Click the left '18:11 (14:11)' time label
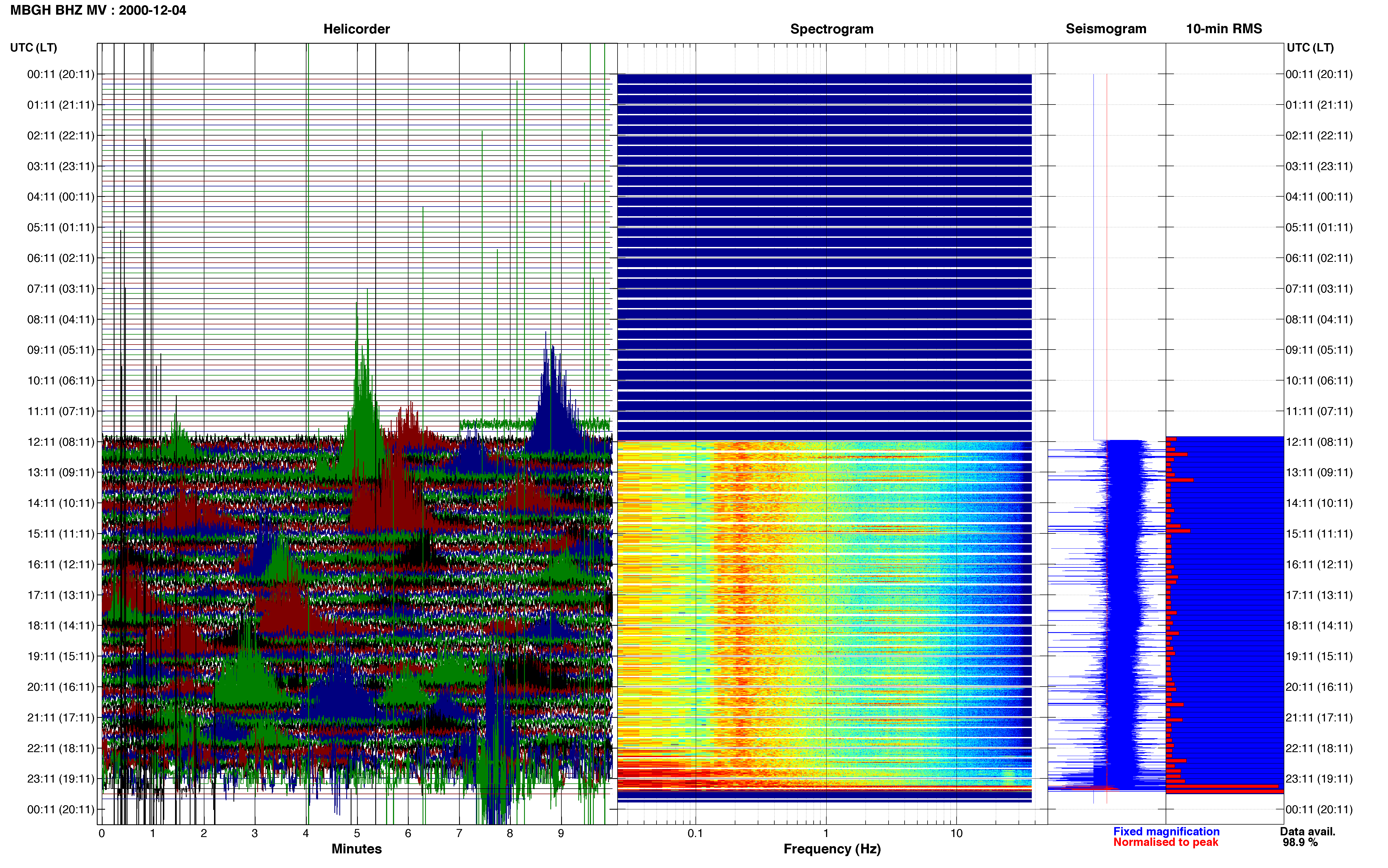 click(x=61, y=626)
